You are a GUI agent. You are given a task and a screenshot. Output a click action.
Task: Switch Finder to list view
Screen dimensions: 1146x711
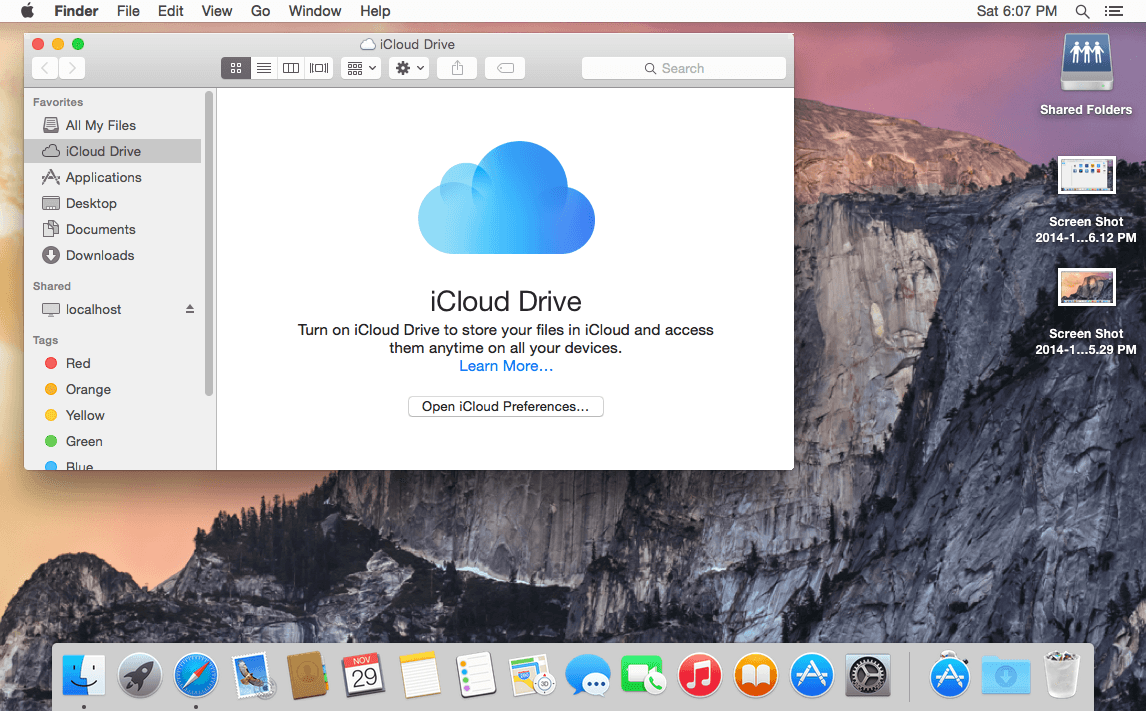pyautogui.click(x=264, y=68)
